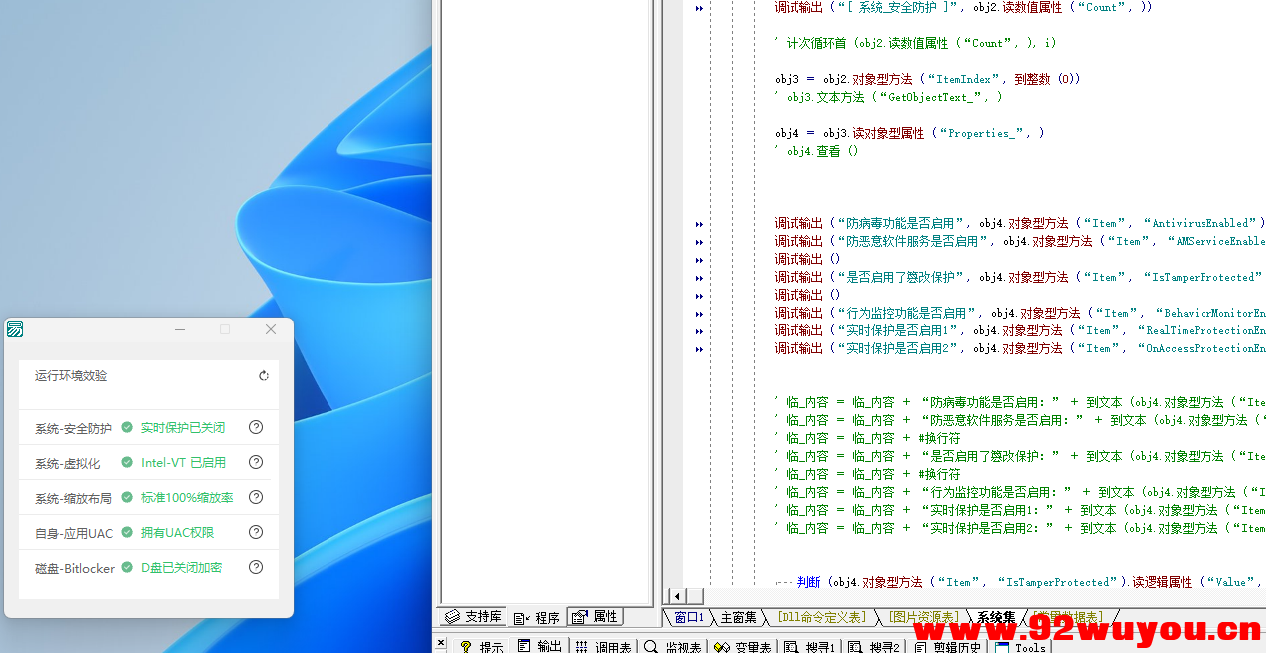Image resolution: width=1266 pixels, height=653 pixels.
Task: Click the Tools icon in the status bar
Action: [x=1018, y=645]
